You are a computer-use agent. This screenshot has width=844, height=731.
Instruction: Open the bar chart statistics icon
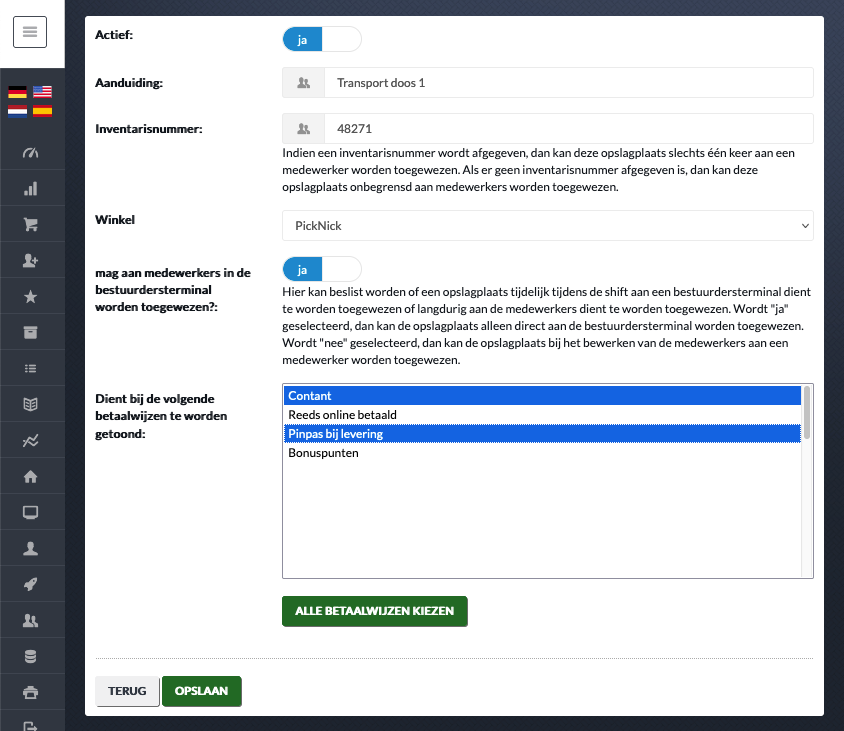point(31,188)
